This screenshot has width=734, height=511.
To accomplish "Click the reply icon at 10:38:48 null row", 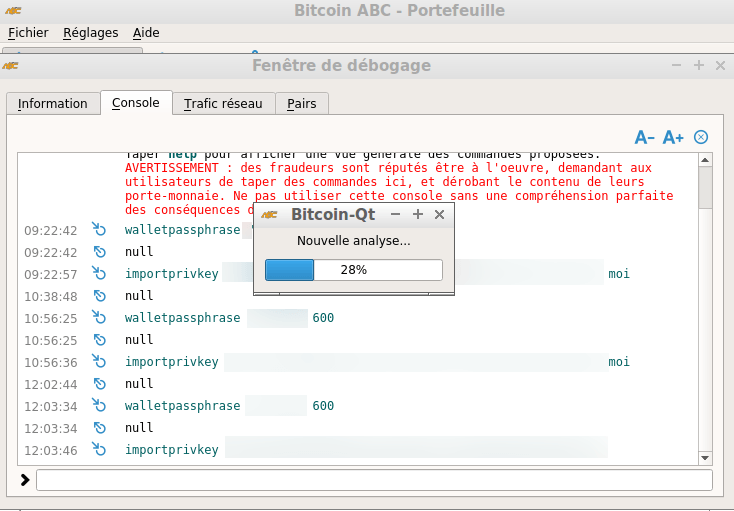I will coord(99,296).
